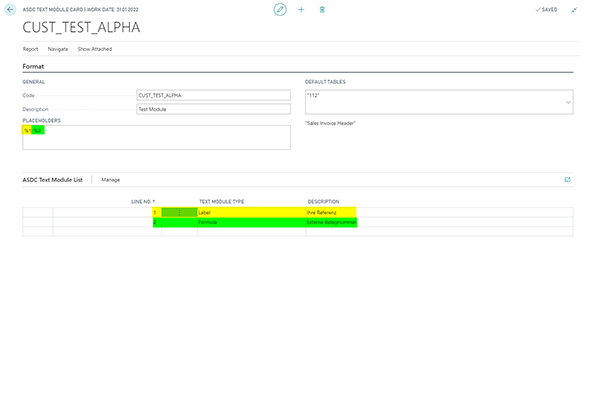Click the delete trash icon
The height and width of the screenshot is (420, 600).
pos(321,9)
